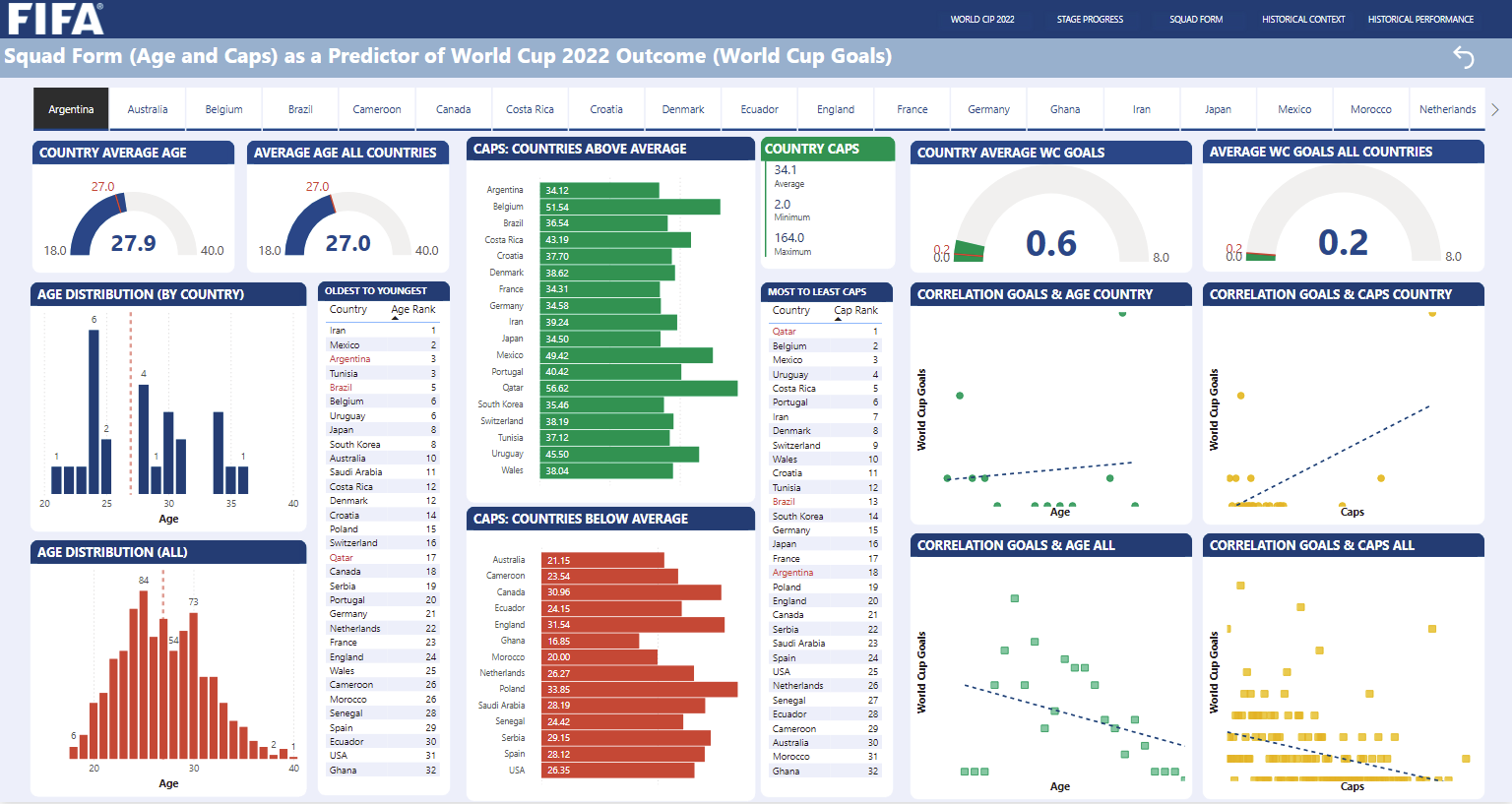Click the Average WC Goals All Countries gauge 0.2

1344,242
